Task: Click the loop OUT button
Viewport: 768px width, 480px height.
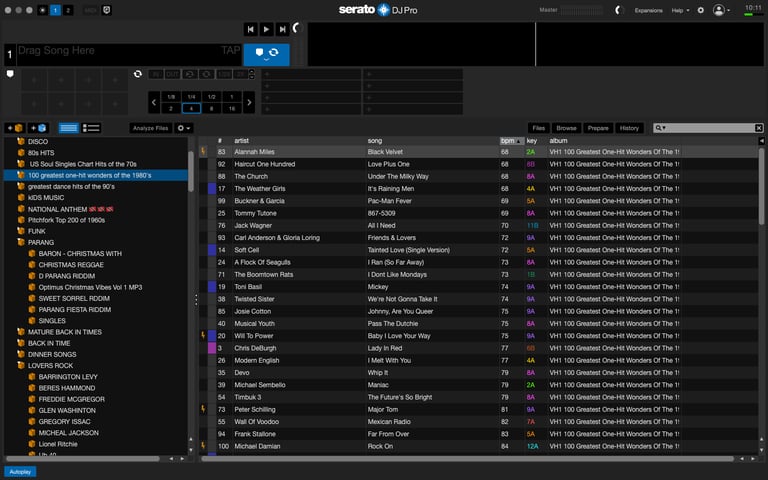Action: 172,74
